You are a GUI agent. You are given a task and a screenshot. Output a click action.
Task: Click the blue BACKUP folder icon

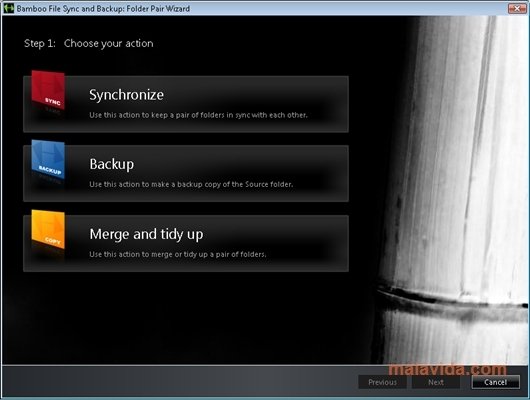(48, 159)
